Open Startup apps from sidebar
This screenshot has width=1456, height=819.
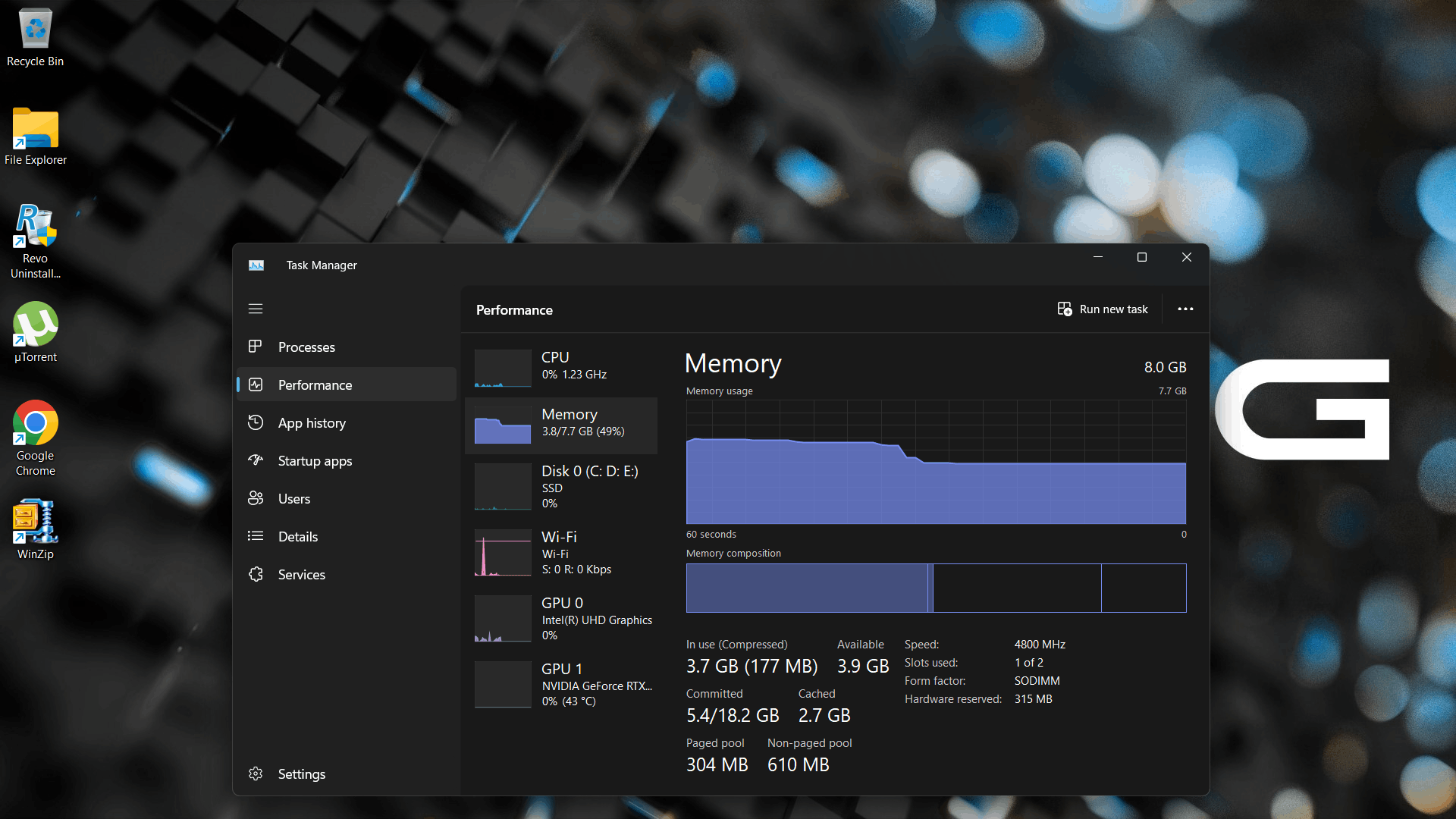[x=315, y=460]
